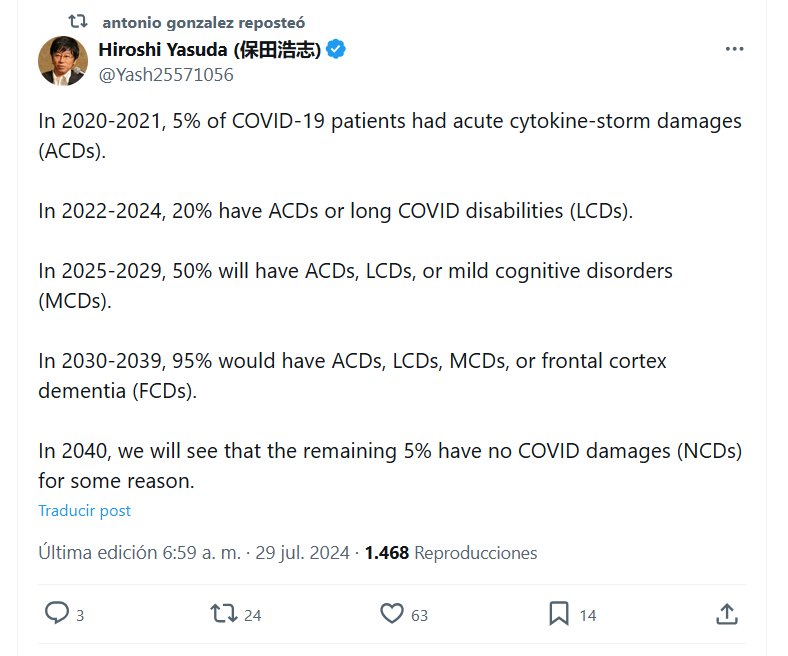Screen dimensions: 788x656
Task: Open edit history via "Última edición" timestamp
Action: [193, 552]
